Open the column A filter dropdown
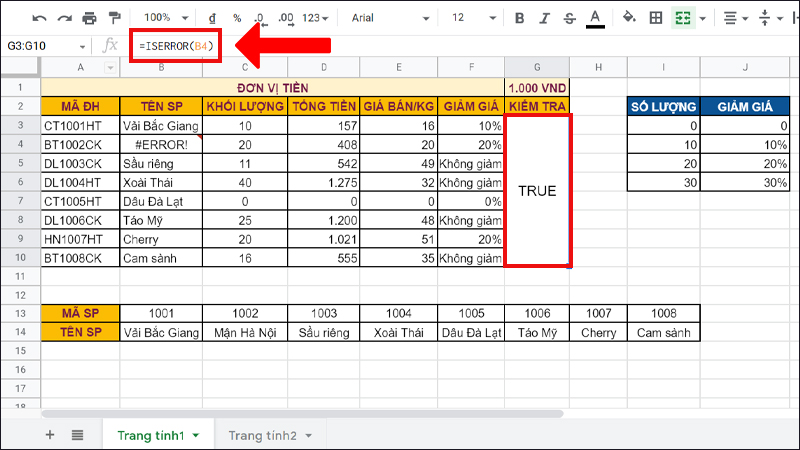This screenshot has width=800, height=450. pyautogui.click(x=110, y=68)
